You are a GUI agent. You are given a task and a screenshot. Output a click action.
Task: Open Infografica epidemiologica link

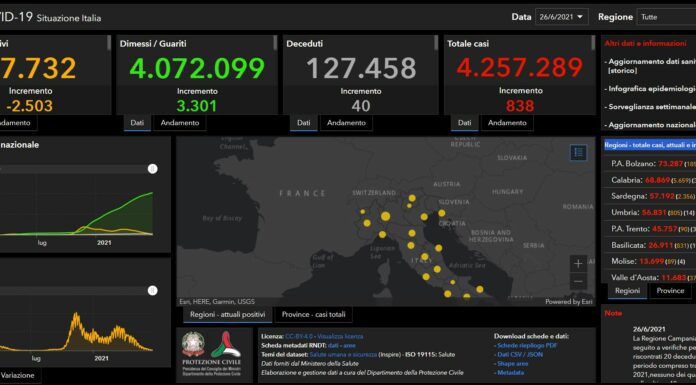pos(650,89)
